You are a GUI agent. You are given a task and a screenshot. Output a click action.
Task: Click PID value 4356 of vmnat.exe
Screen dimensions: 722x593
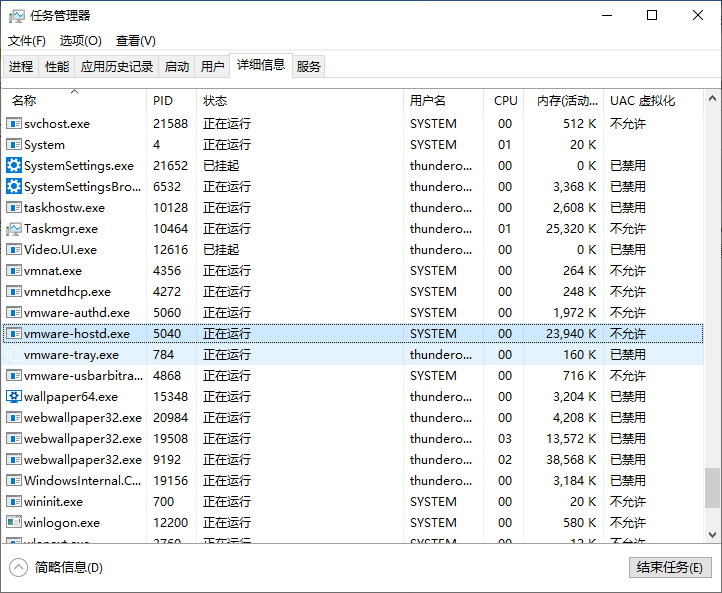coord(167,270)
